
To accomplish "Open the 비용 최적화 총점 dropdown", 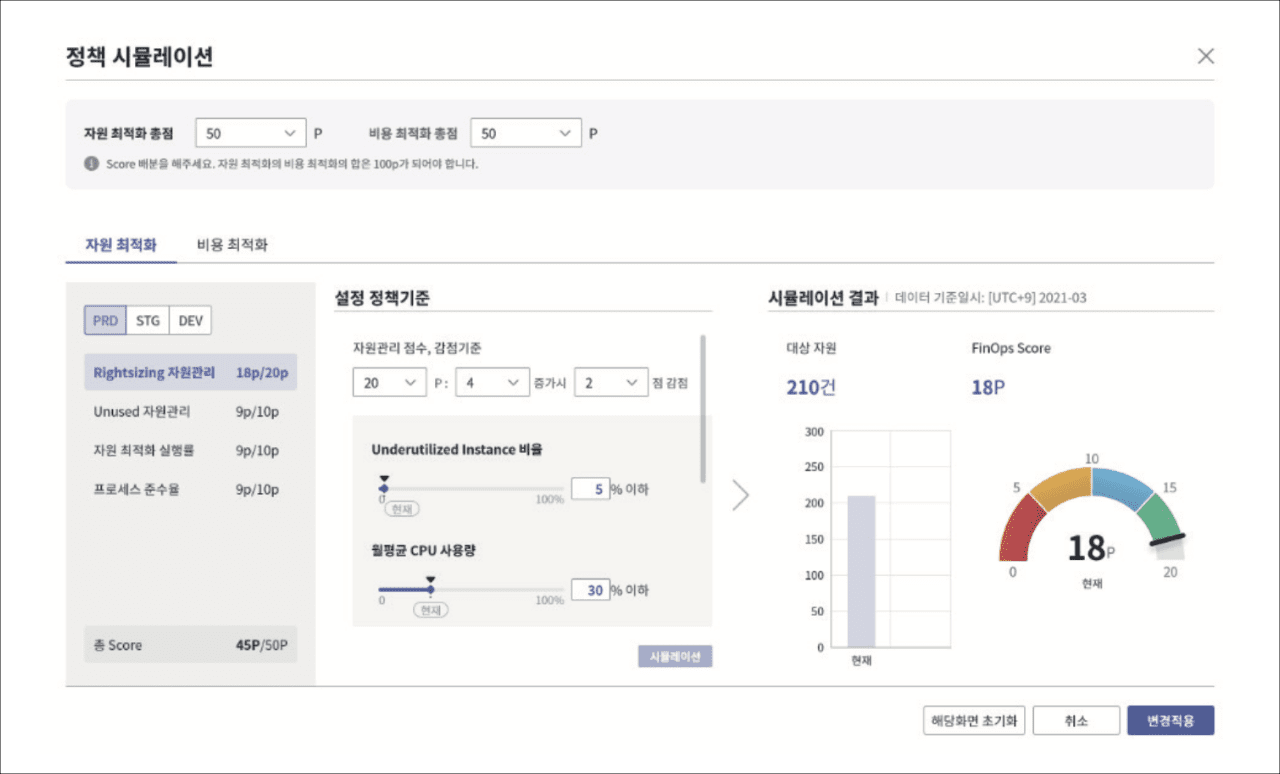I will [525, 133].
